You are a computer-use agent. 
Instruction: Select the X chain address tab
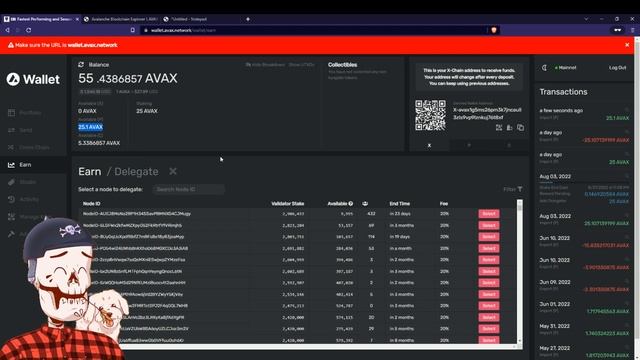[x=429, y=145]
